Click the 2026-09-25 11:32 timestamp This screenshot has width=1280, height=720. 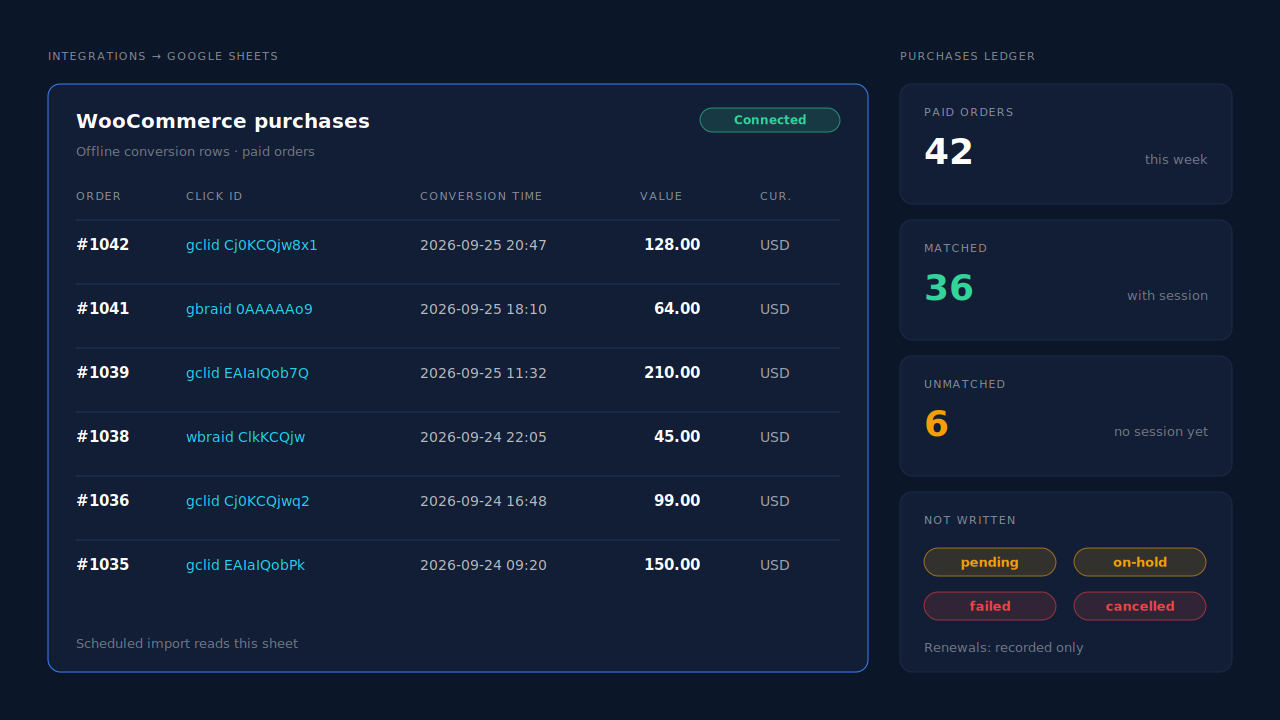point(483,373)
